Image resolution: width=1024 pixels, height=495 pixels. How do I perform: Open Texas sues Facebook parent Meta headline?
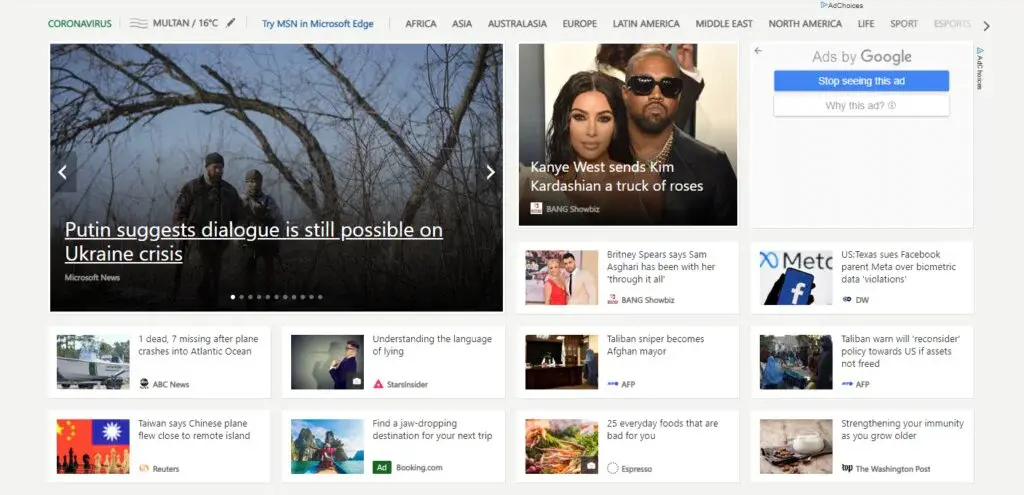click(898, 266)
